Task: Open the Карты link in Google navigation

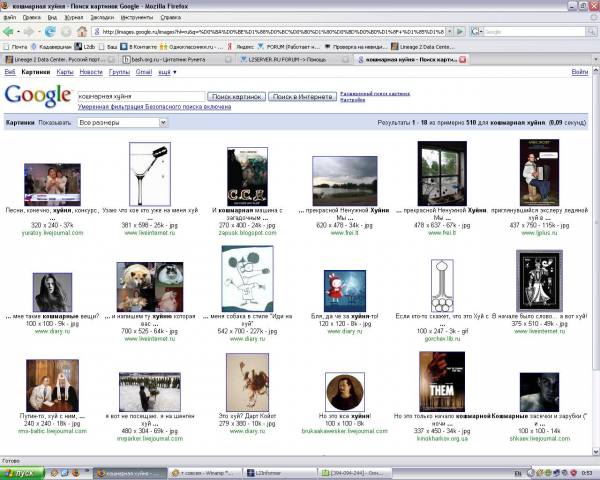Action: [x=65, y=72]
